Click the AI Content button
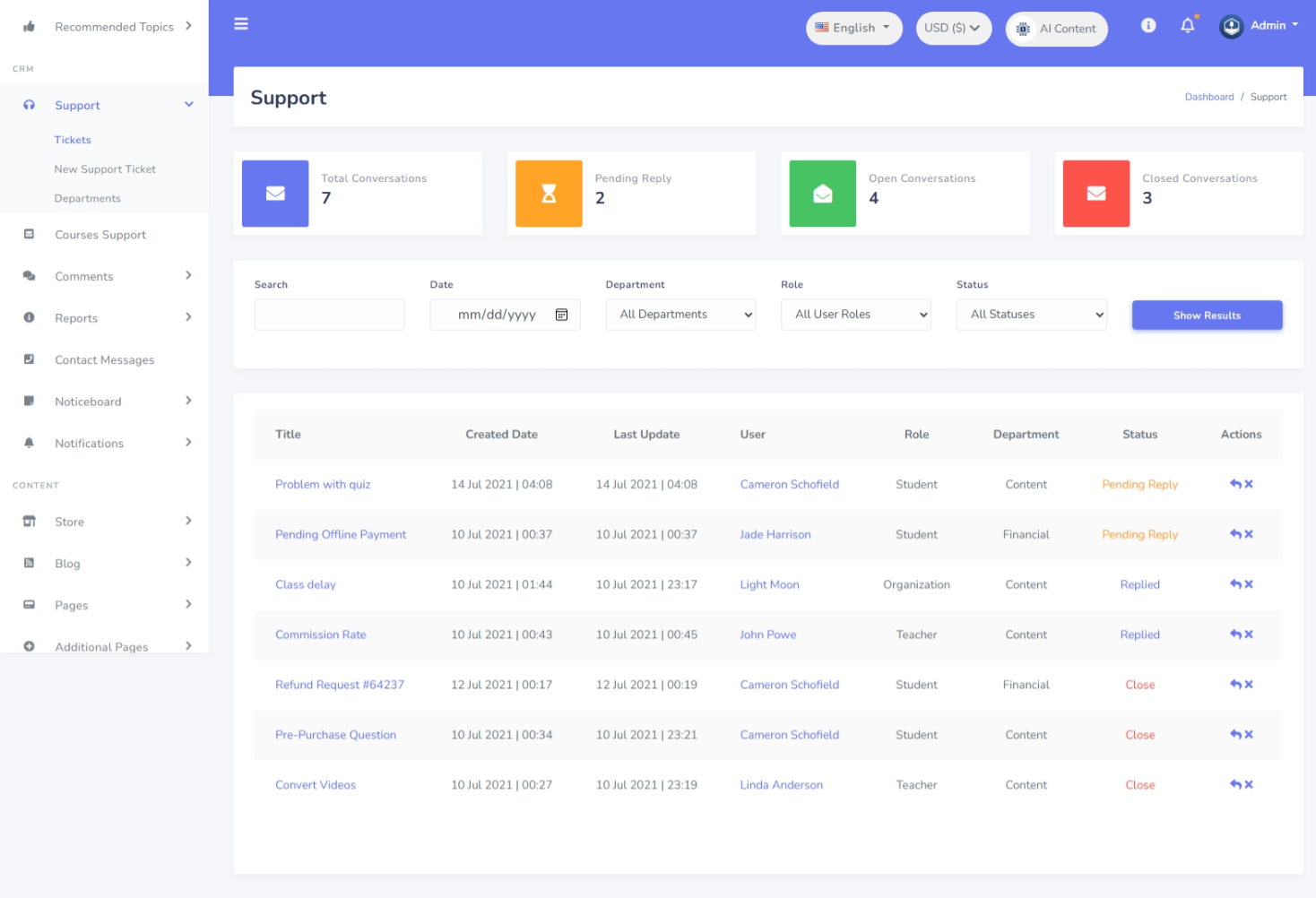Image resolution: width=1316 pixels, height=898 pixels. point(1057,29)
